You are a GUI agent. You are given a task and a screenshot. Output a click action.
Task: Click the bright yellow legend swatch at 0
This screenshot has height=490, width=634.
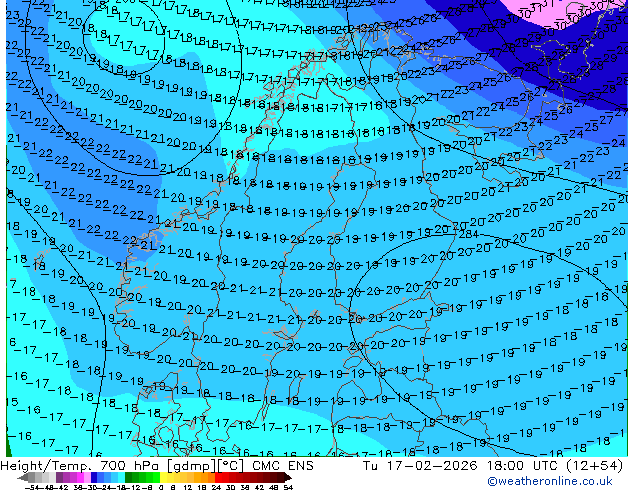pos(163,478)
